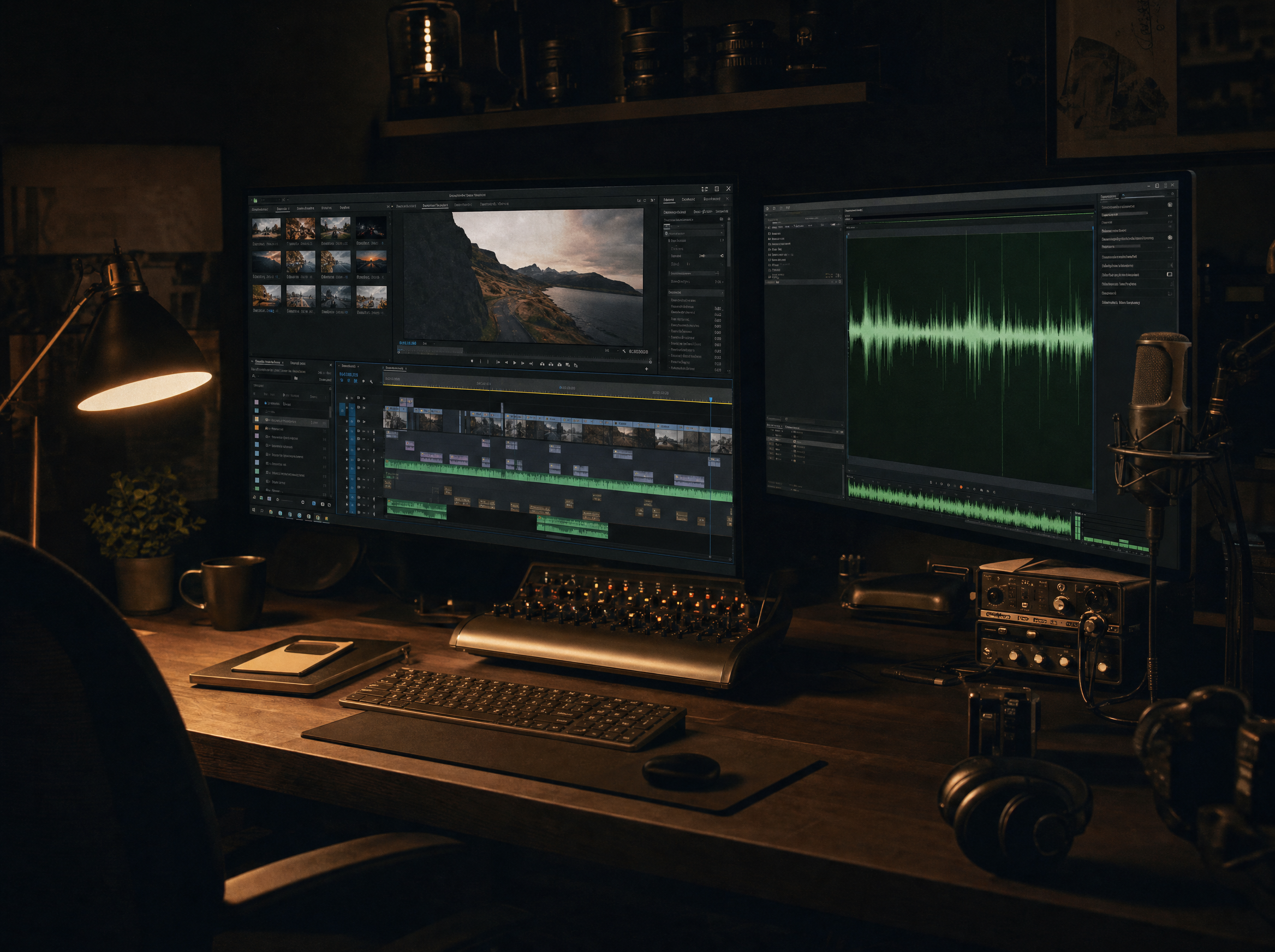Switch to third tab of top-right effects panel
This screenshot has width=1275, height=952.
(712, 199)
